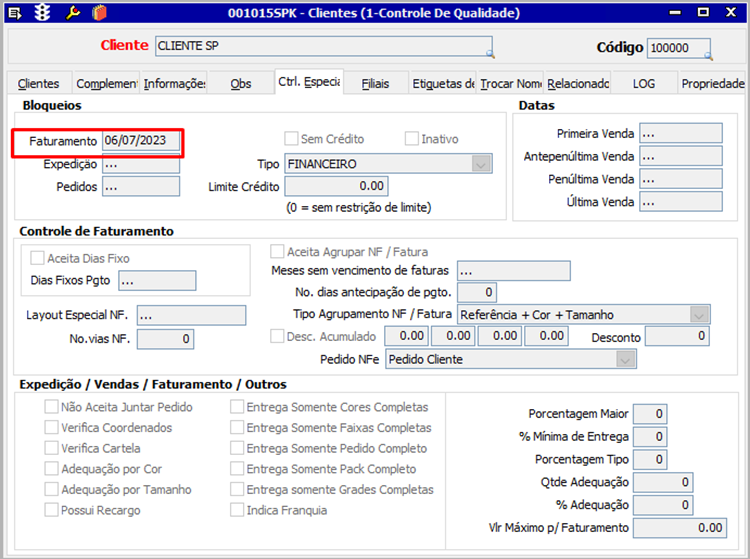750x559 pixels.
Task: Click the traffic light icon in title bar
Action: click(43, 12)
